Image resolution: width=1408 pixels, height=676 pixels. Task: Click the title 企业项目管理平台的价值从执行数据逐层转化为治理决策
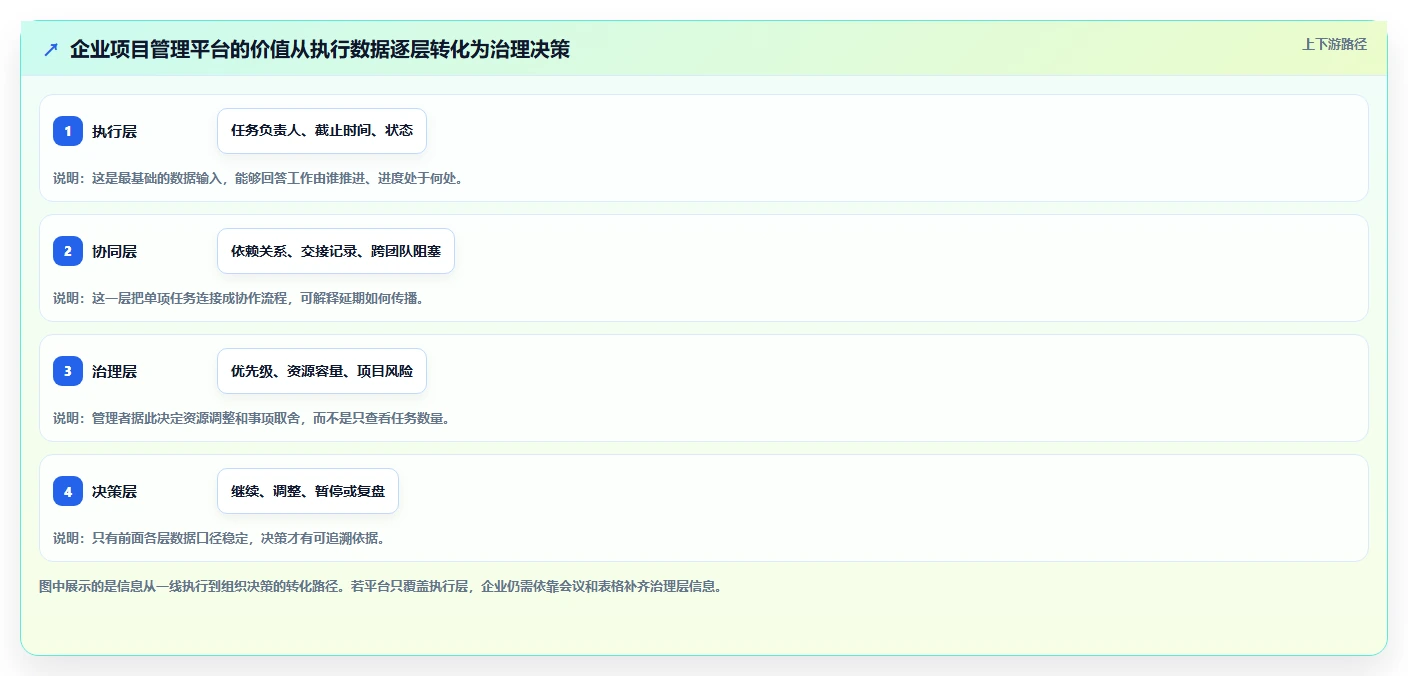(x=320, y=49)
